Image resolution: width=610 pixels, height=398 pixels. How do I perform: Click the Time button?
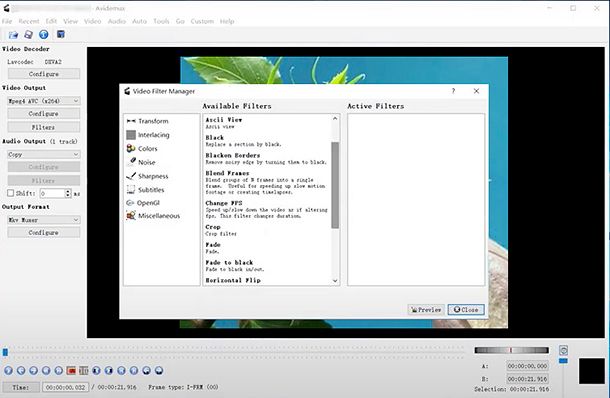click(21, 387)
